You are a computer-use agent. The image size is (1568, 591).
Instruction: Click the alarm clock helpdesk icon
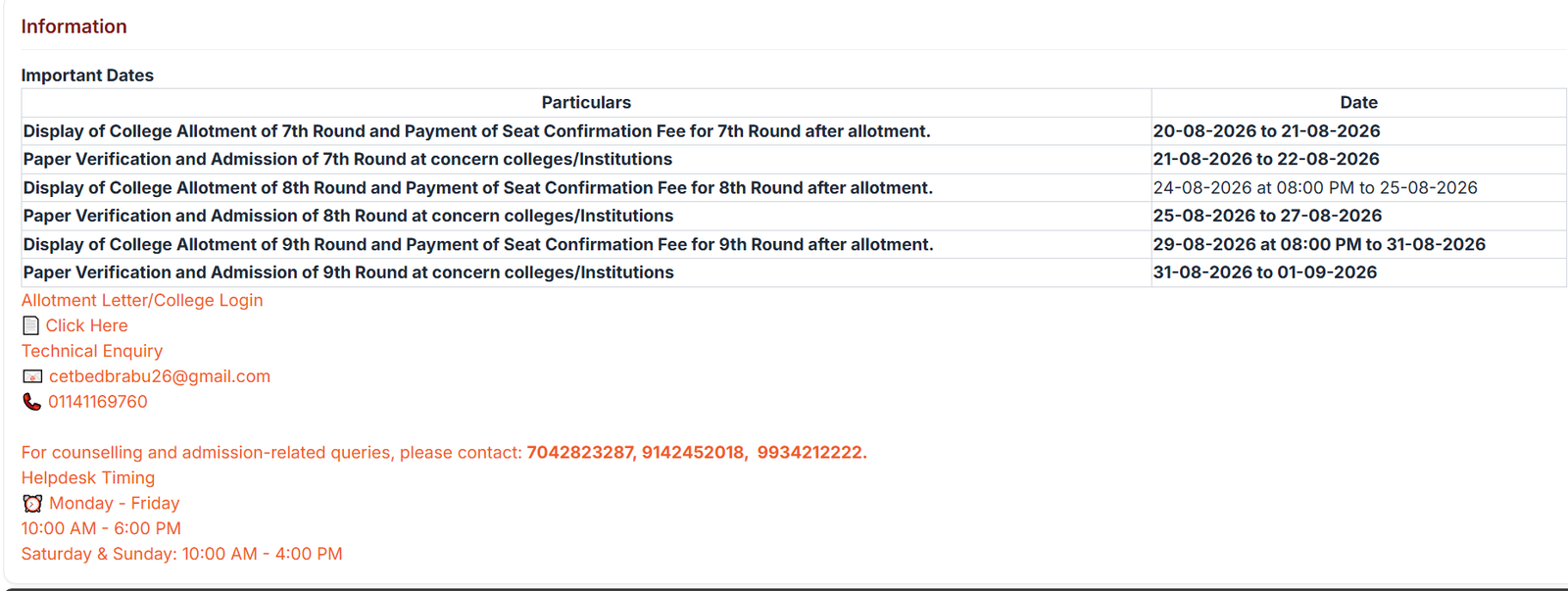(x=32, y=503)
